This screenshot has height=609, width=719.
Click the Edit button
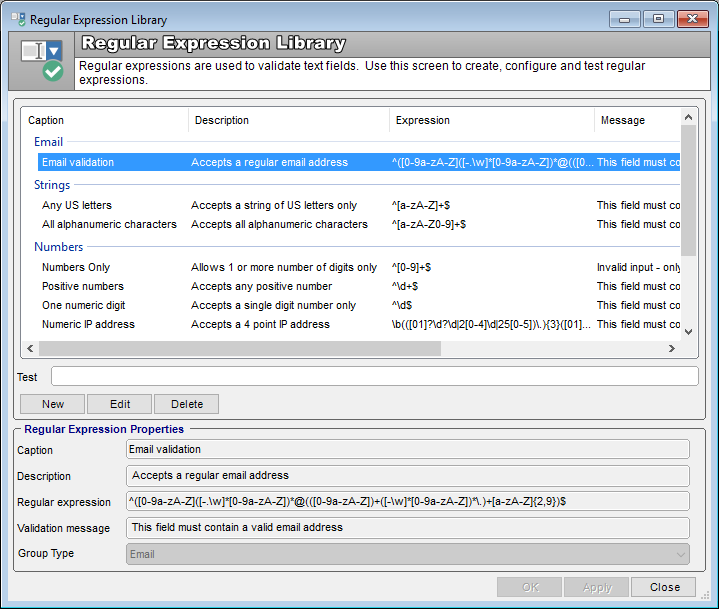coord(120,404)
